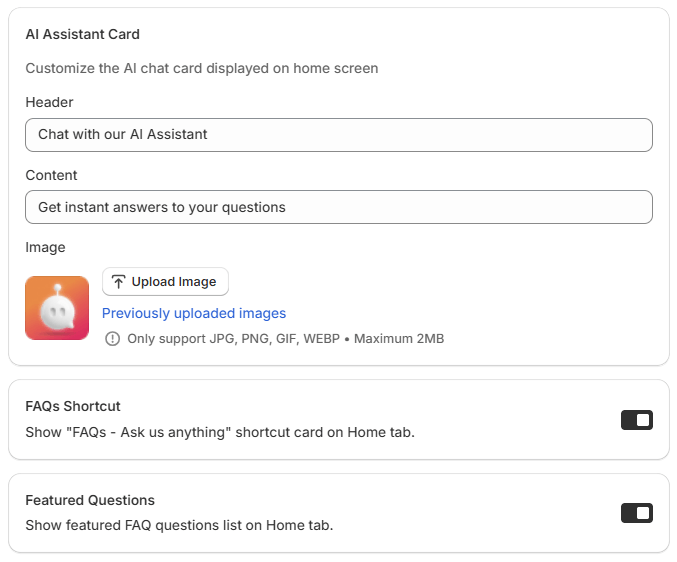Screen dimensions: 677x562
Task: Click the info icon beside file format note
Action: click(x=112, y=339)
